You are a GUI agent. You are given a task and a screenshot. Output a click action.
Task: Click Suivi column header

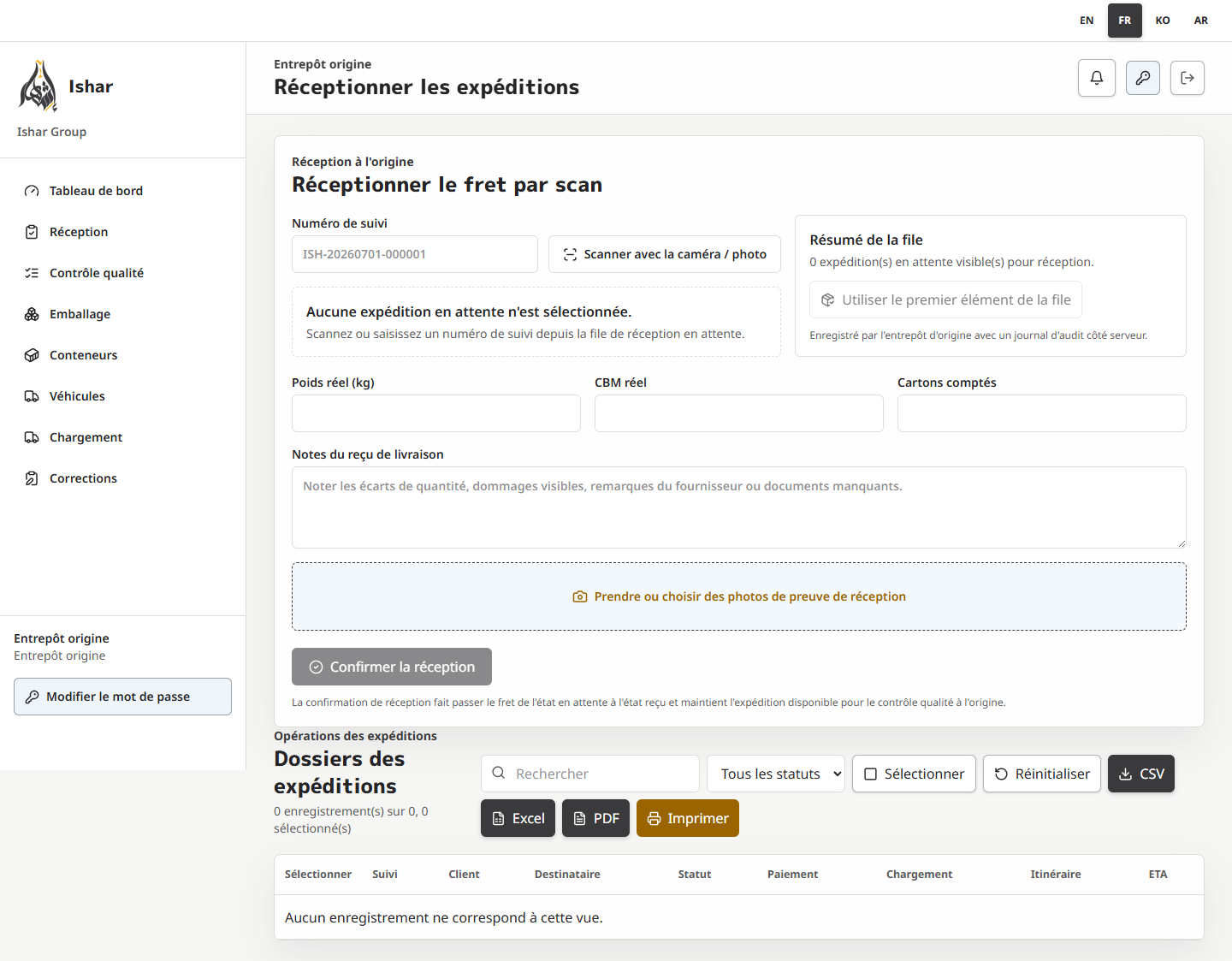click(x=385, y=875)
